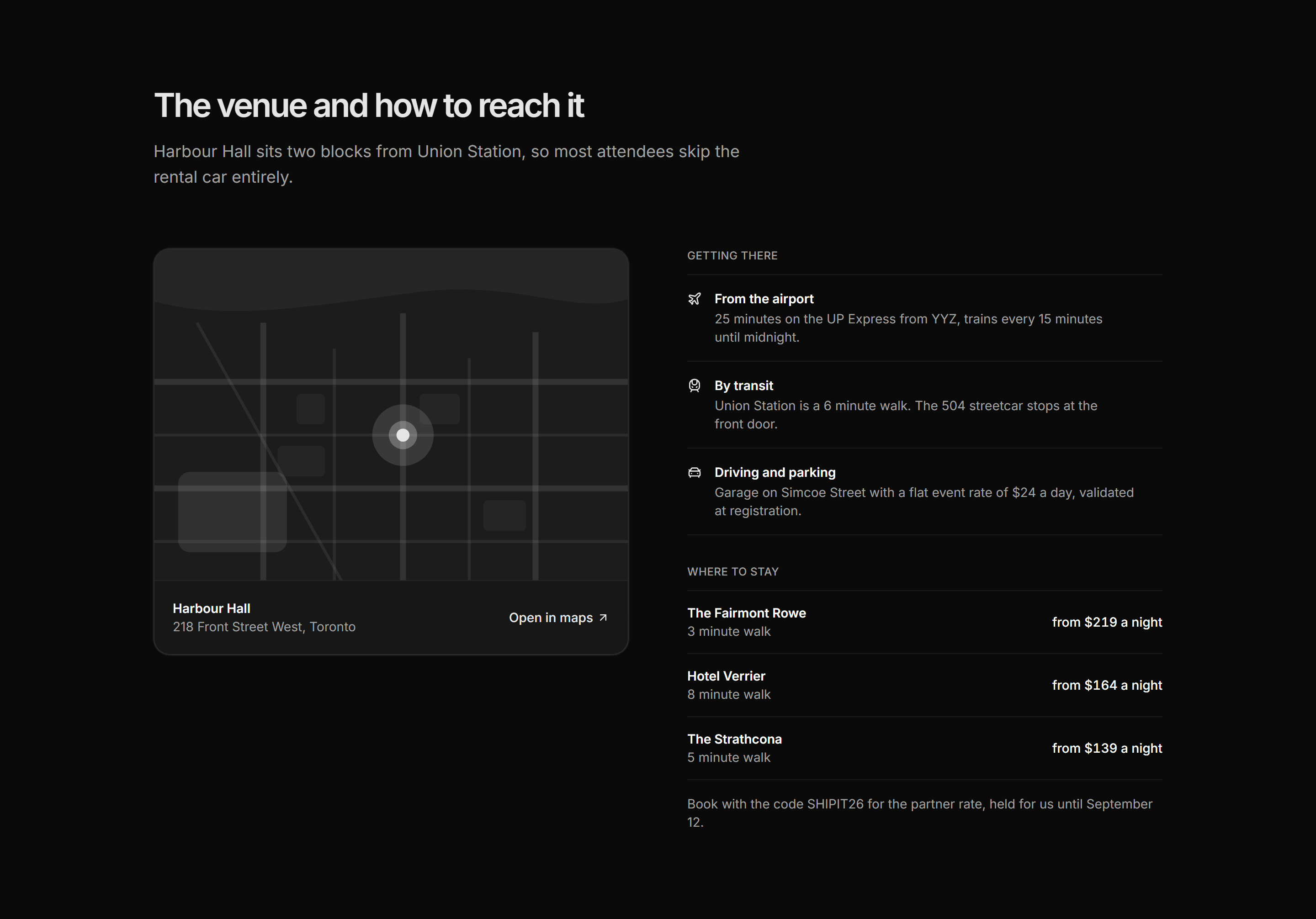This screenshot has height=919, width=1316.
Task: Click the 5 minute walk label
Action: point(728,757)
